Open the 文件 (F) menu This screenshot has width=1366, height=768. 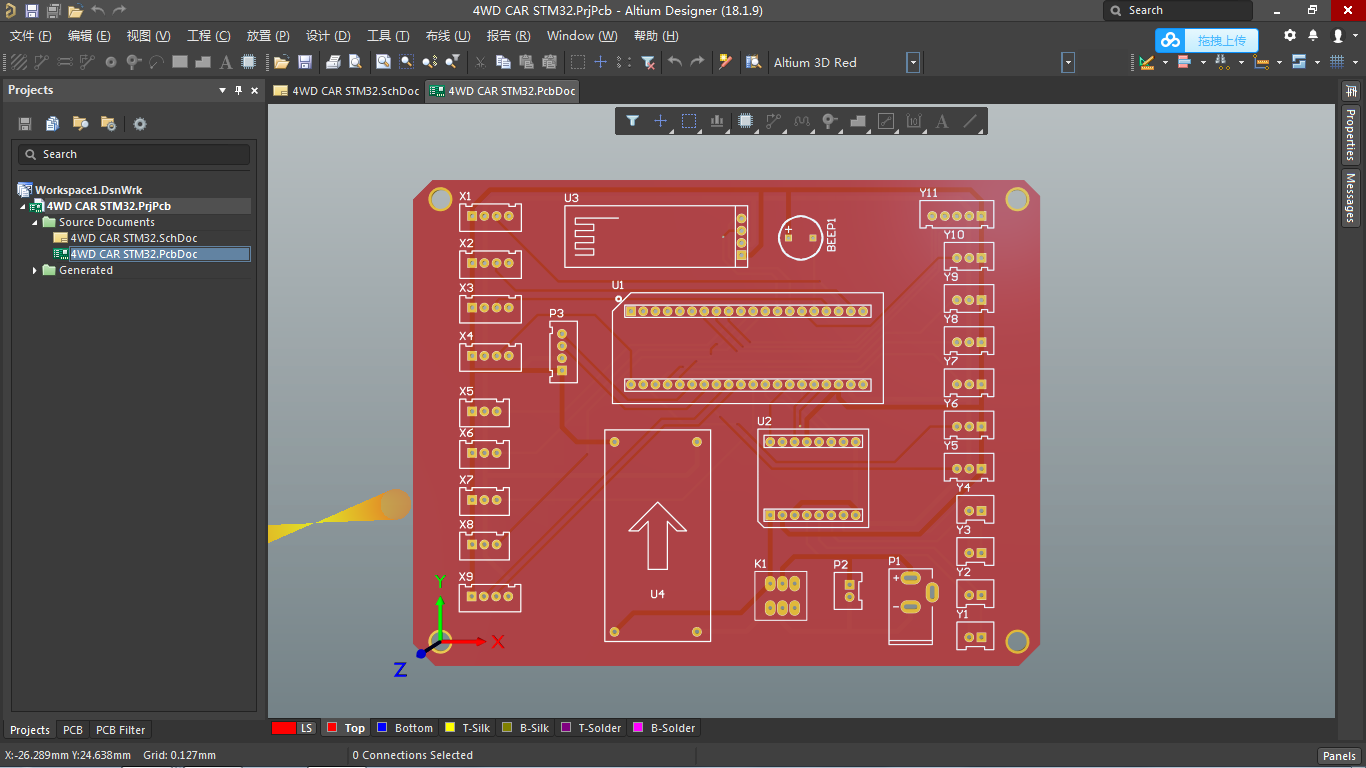(30, 35)
